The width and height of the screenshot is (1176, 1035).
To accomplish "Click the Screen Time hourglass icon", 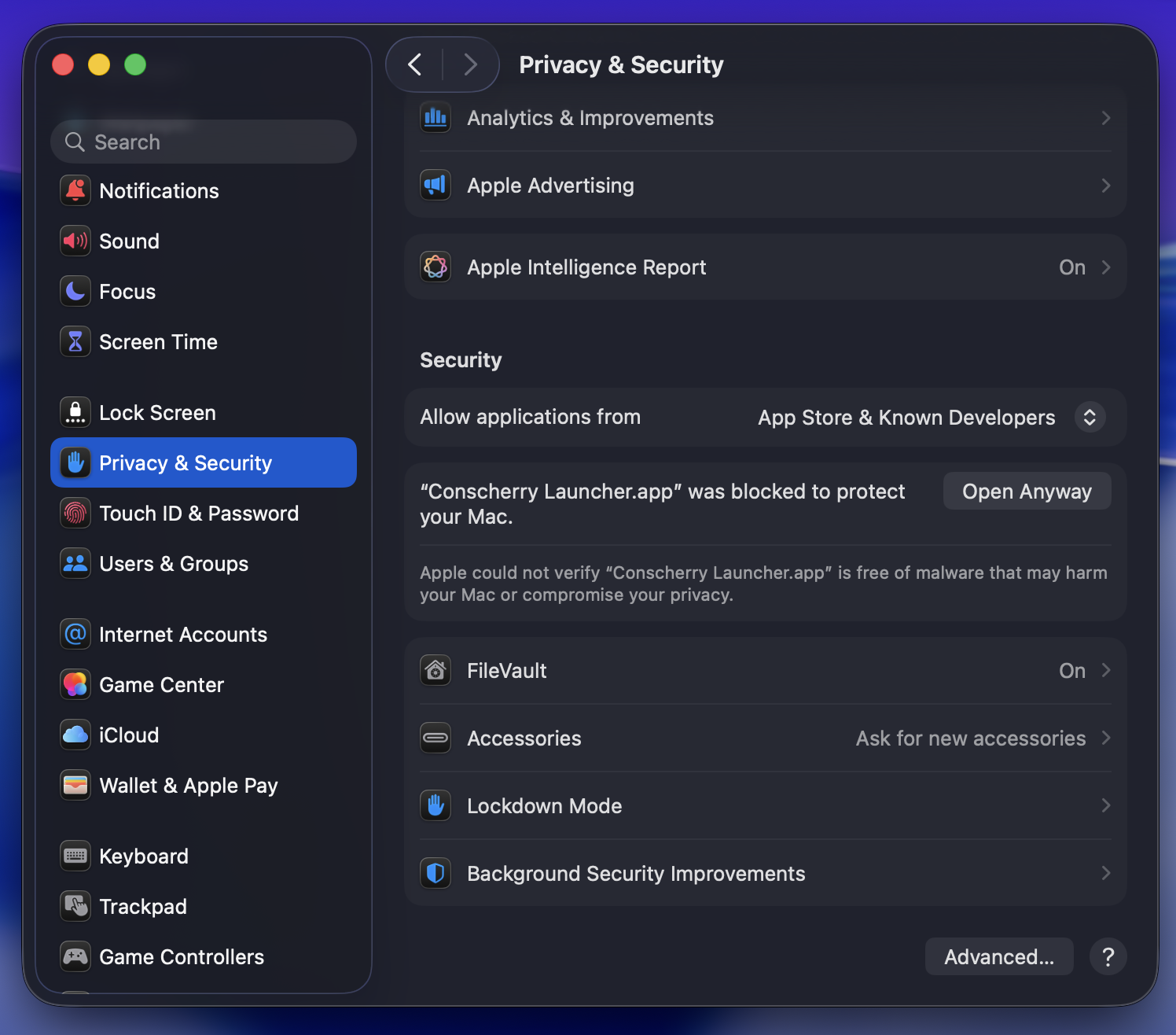I will click(x=75, y=342).
